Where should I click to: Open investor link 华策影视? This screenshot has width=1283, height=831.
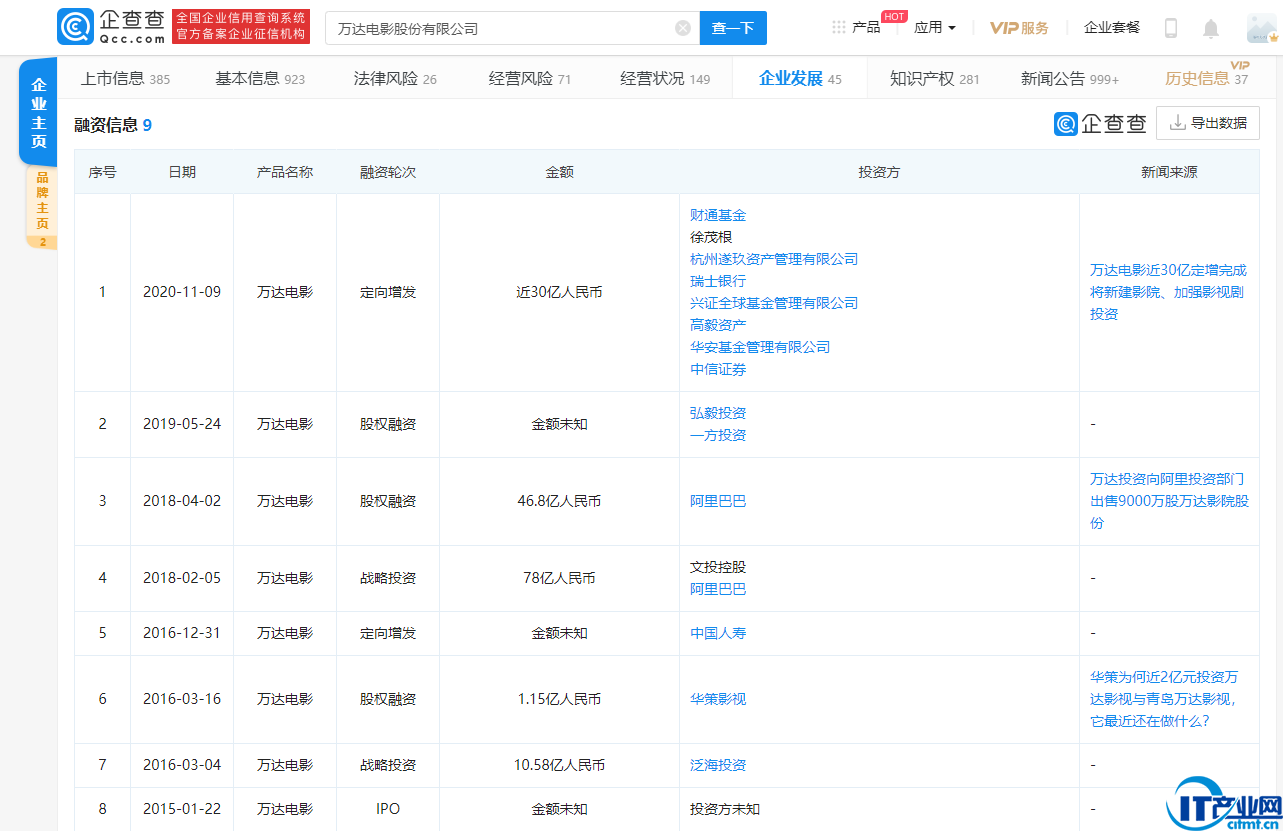[718, 699]
